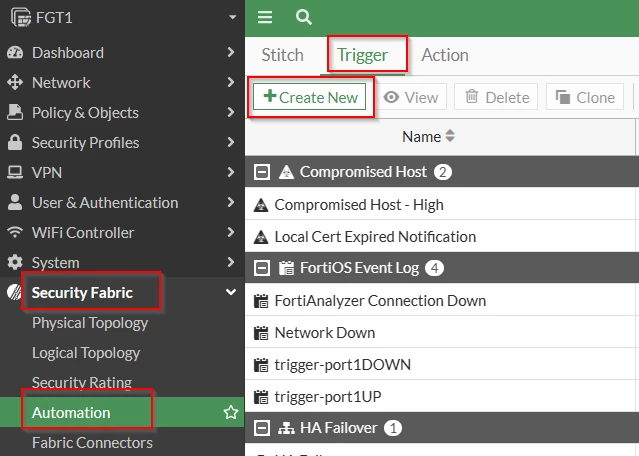Collapse the FortiOS Event Log group
This screenshot has height=456, width=639.
pyautogui.click(x=262, y=268)
